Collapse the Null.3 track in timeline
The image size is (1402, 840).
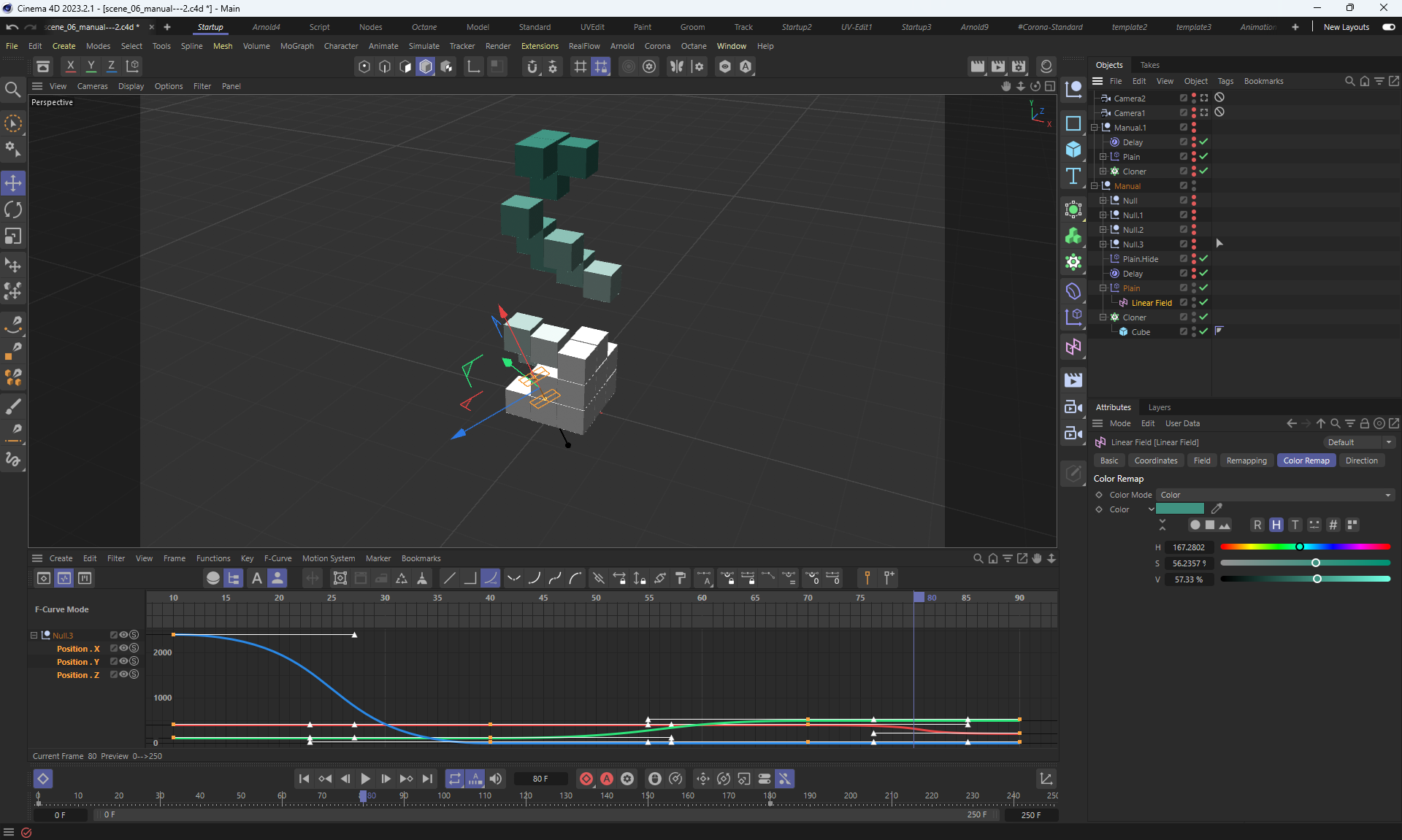pyautogui.click(x=34, y=636)
